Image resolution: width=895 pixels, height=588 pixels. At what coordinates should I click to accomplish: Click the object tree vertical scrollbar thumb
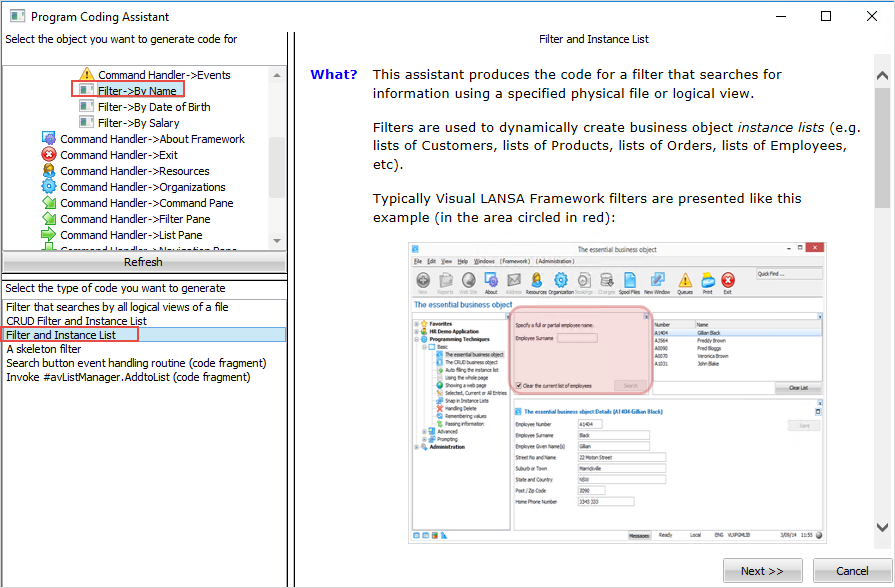click(277, 167)
